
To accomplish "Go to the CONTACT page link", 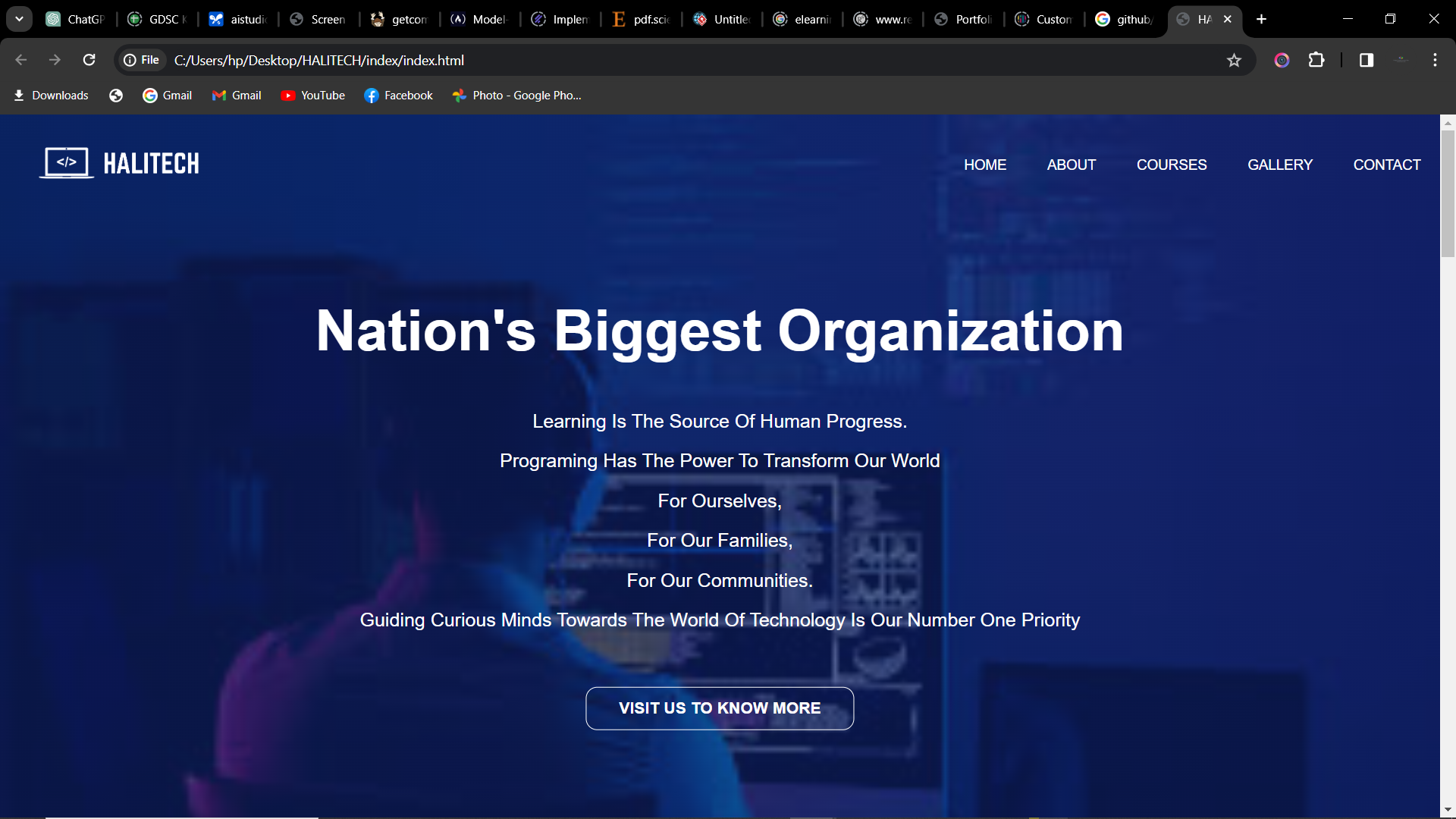I will coord(1386,165).
